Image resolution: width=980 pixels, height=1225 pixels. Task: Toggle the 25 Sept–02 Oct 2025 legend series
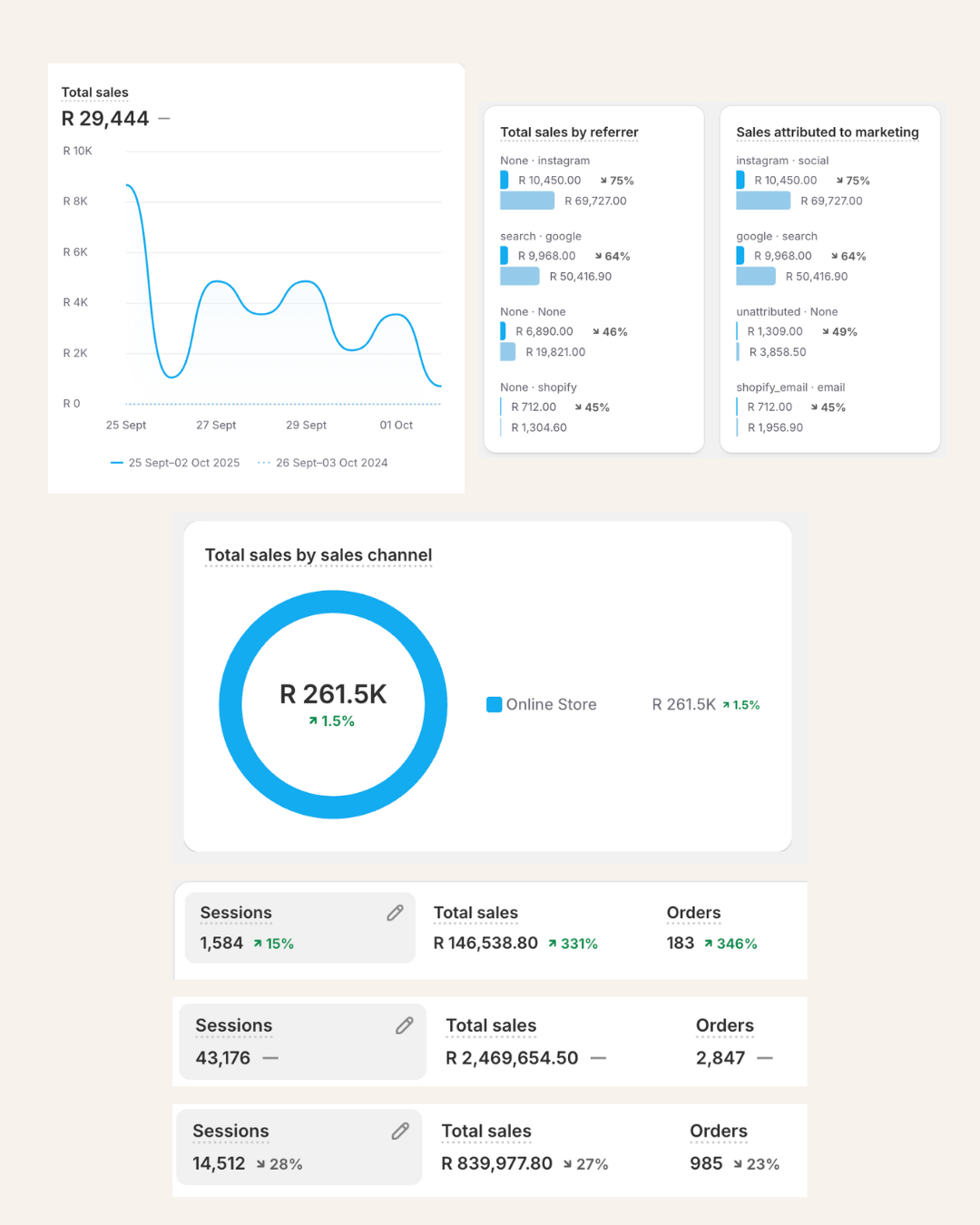pyautogui.click(x=175, y=463)
